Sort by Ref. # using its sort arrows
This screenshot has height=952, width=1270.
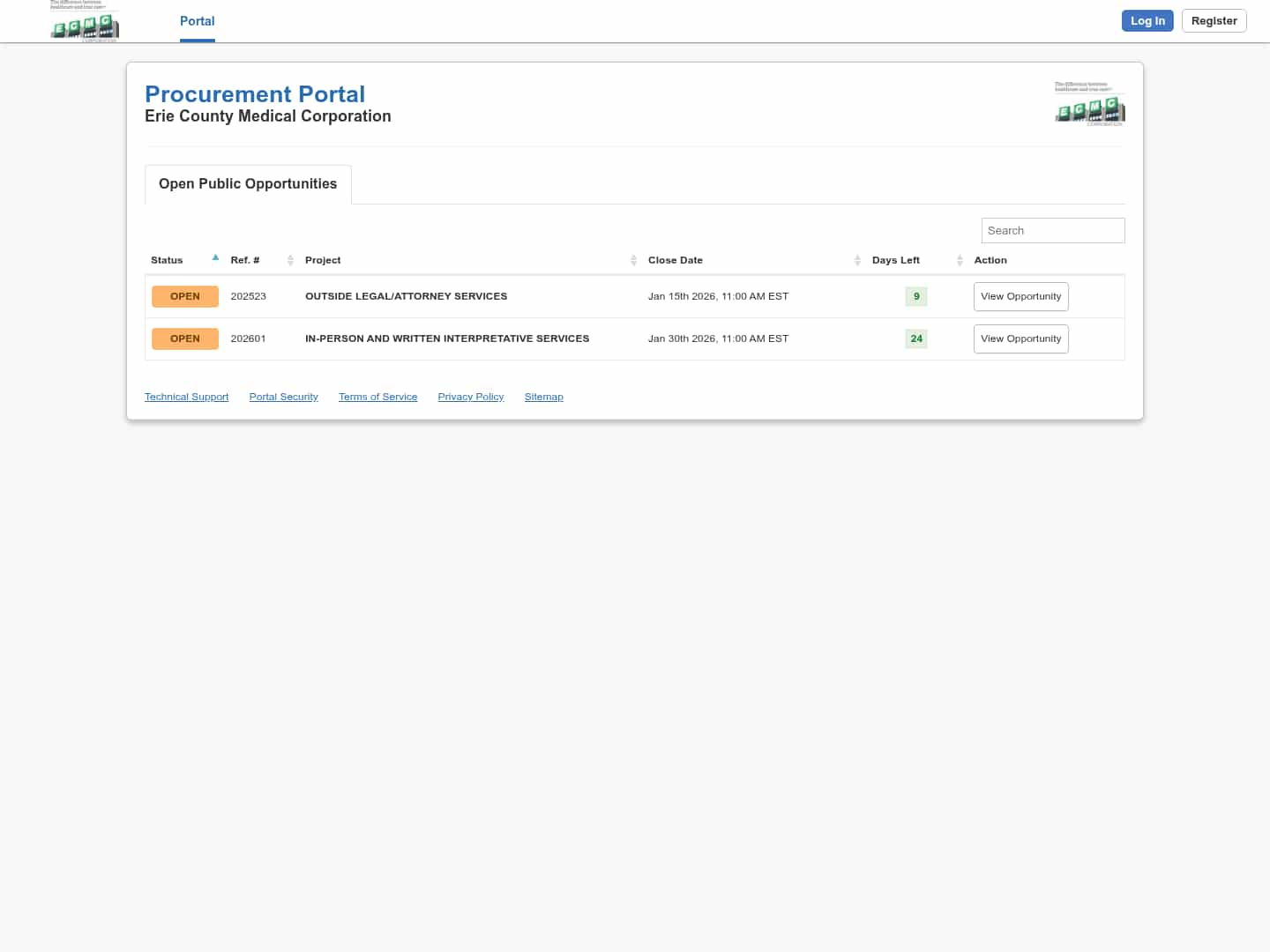coord(290,260)
